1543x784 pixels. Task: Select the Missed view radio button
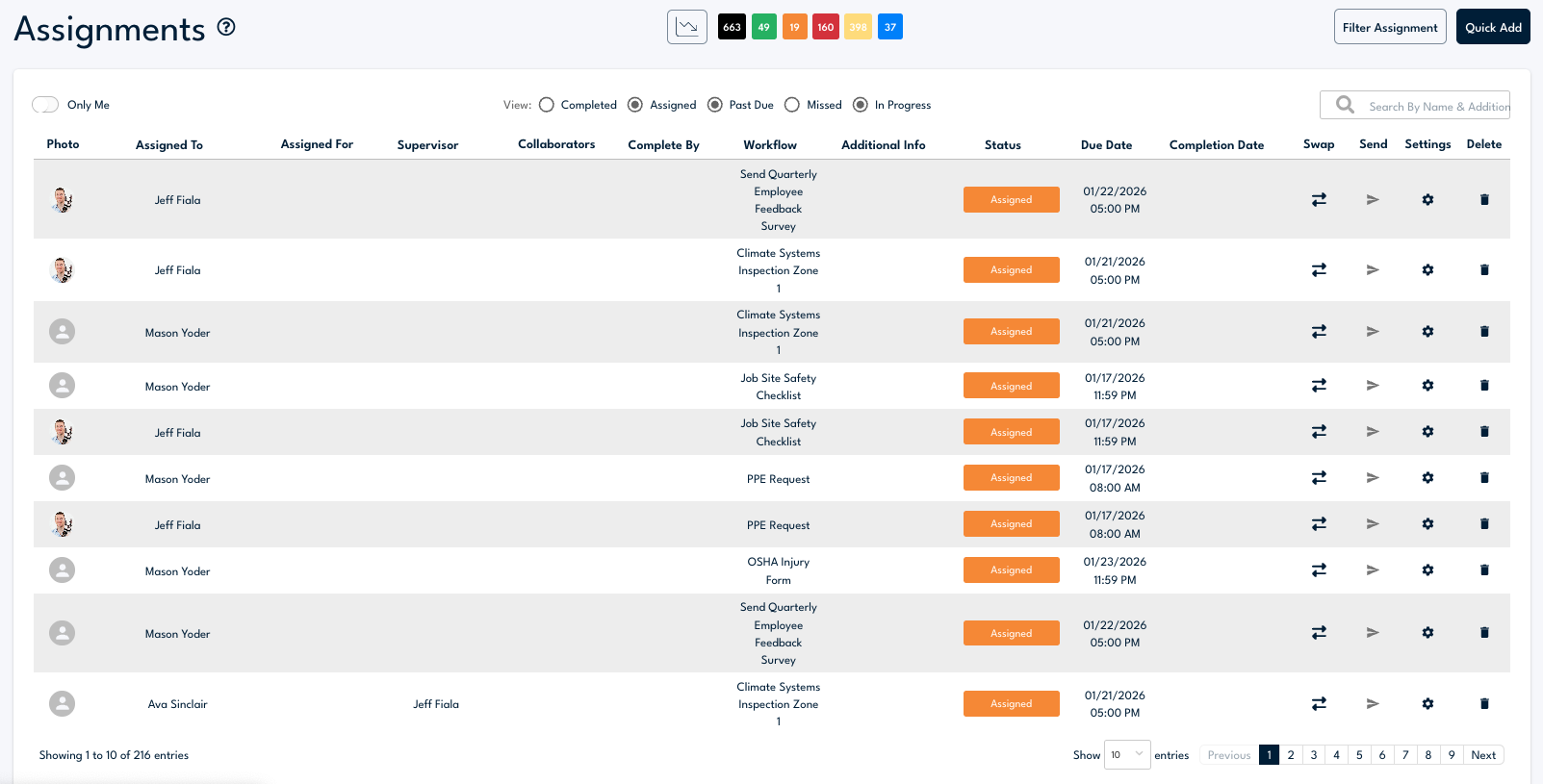pos(792,105)
